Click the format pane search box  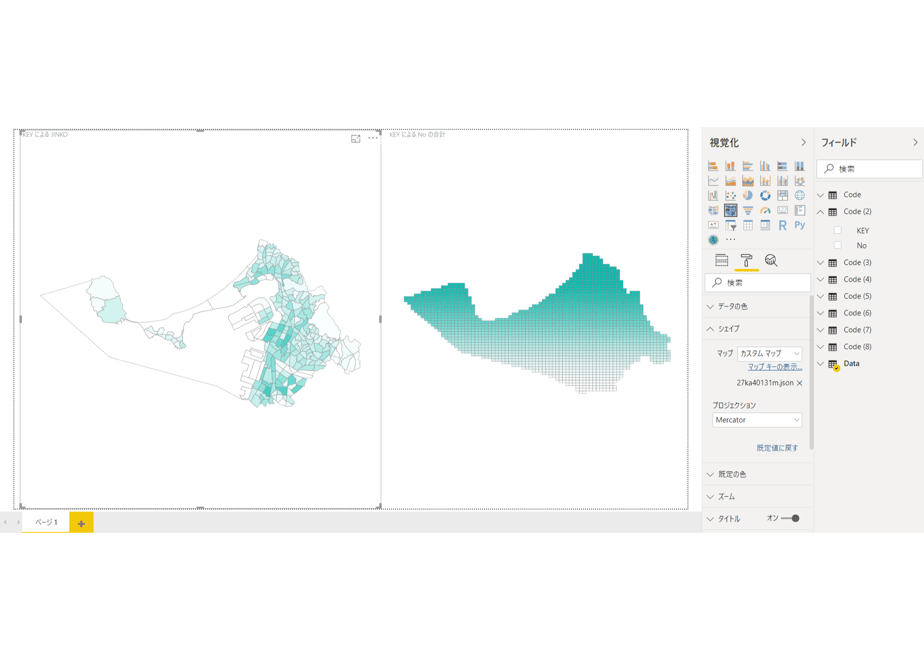pyautogui.click(x=757, y=283)
